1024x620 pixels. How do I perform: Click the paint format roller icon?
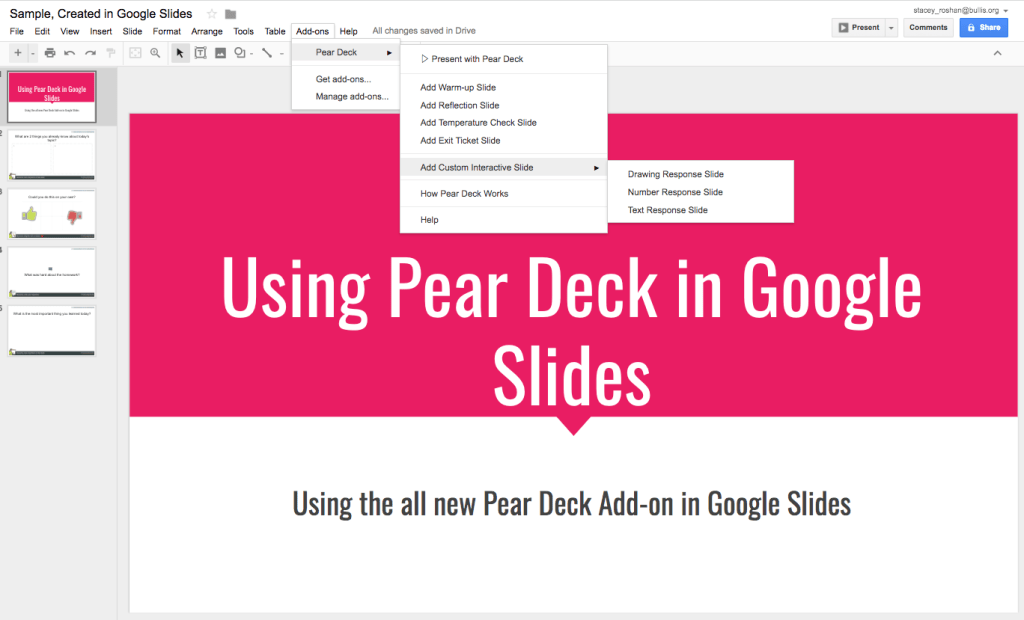[x=110, y=53]
